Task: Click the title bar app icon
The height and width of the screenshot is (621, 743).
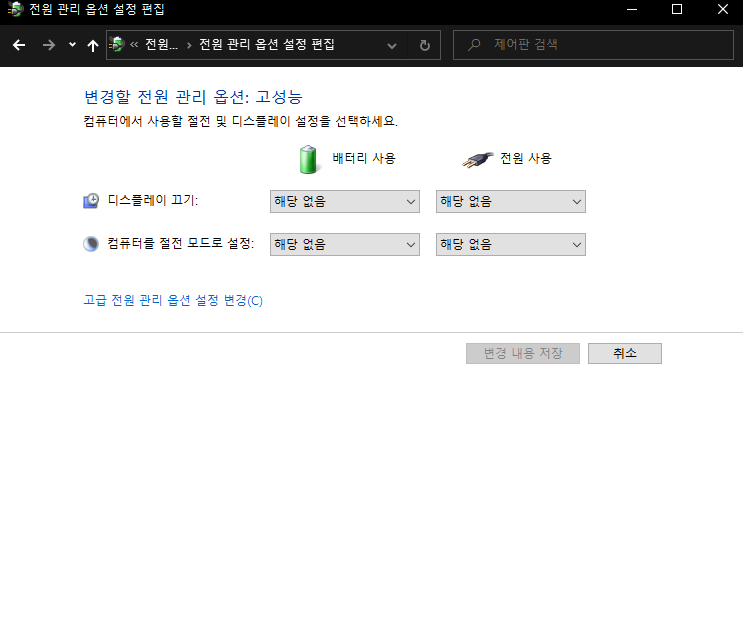Action: (16, 9)
